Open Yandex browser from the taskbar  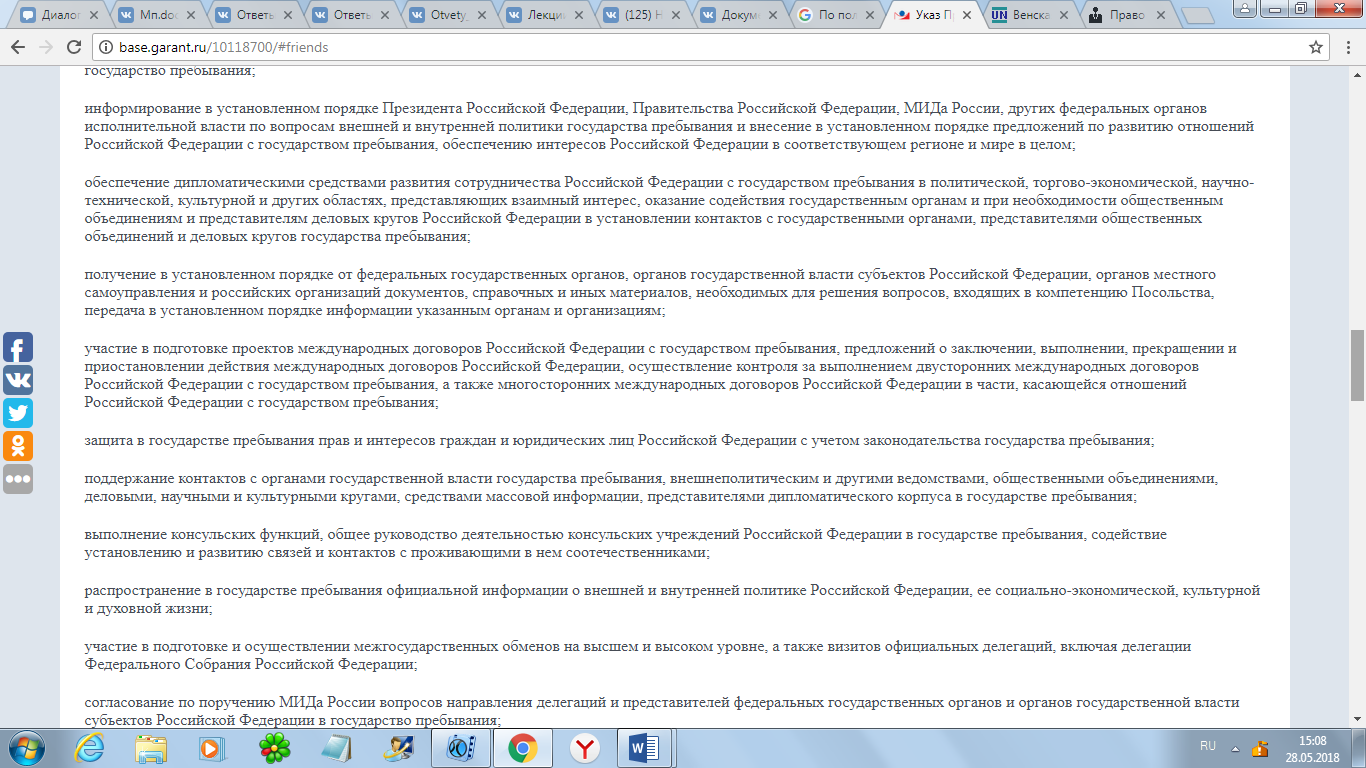click(x=584, y=748)
